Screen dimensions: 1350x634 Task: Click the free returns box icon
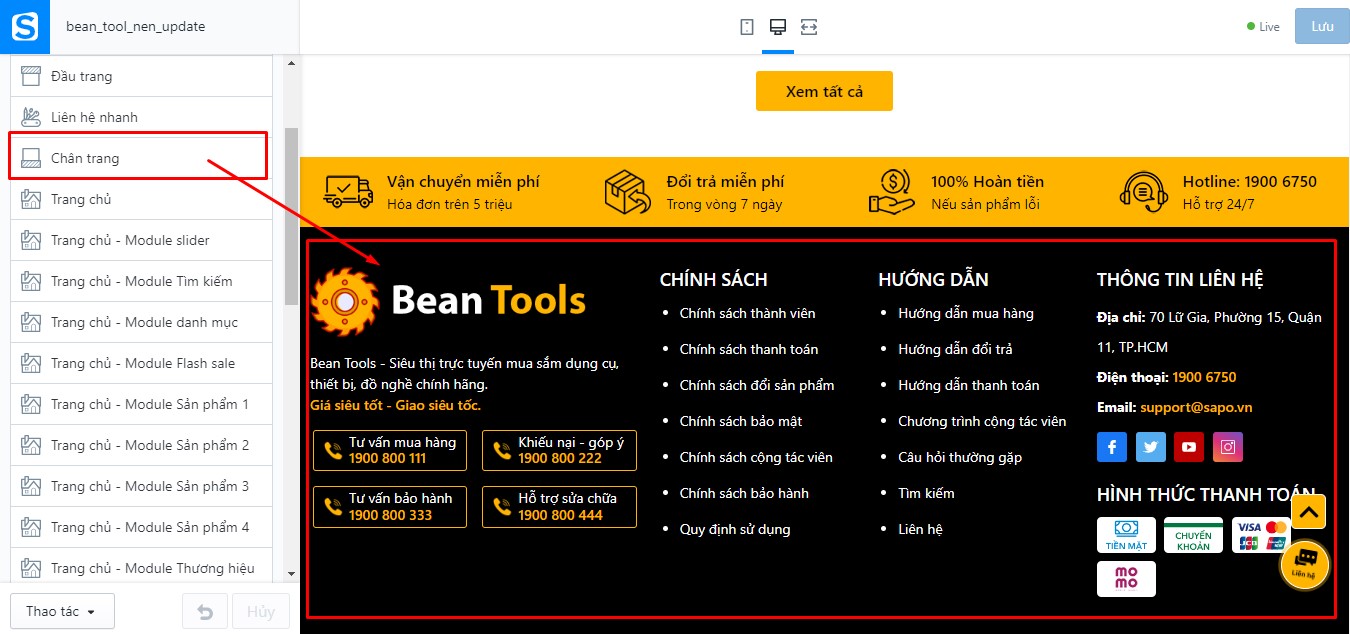click(628, 191)
